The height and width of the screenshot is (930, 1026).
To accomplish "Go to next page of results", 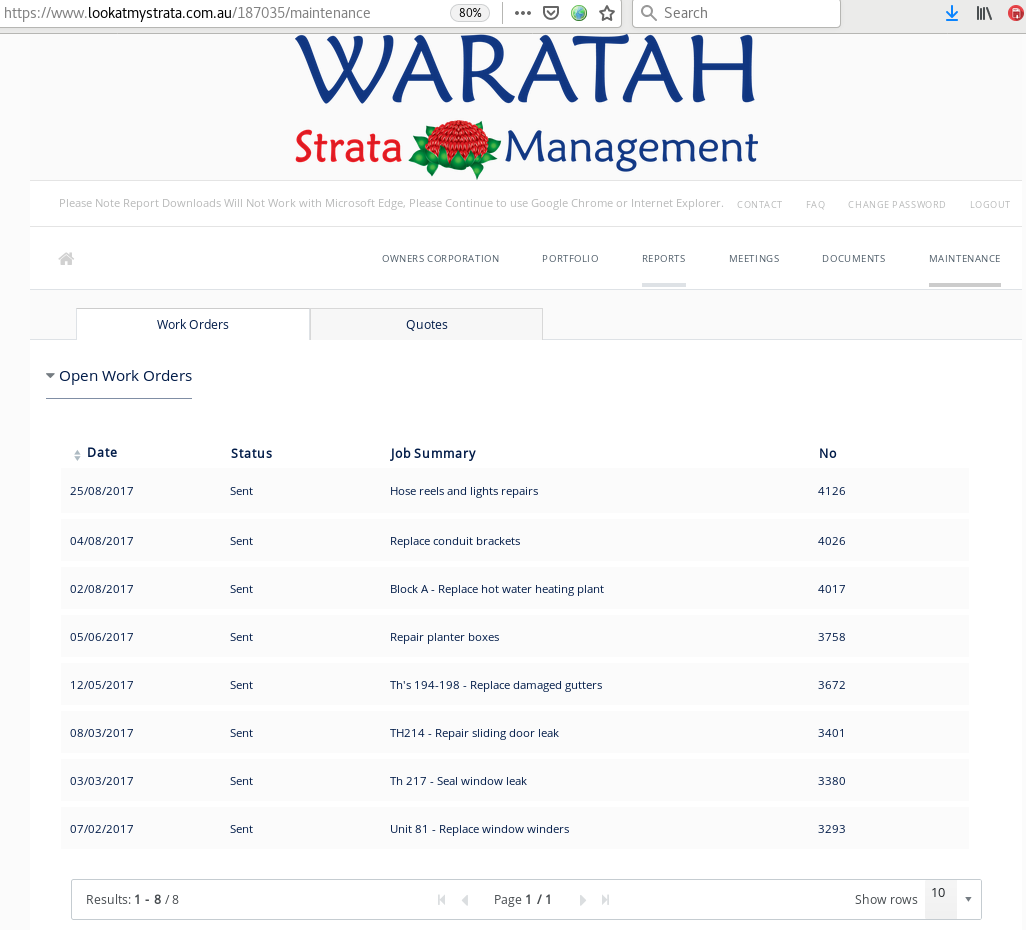I will [x=582, y=900].
